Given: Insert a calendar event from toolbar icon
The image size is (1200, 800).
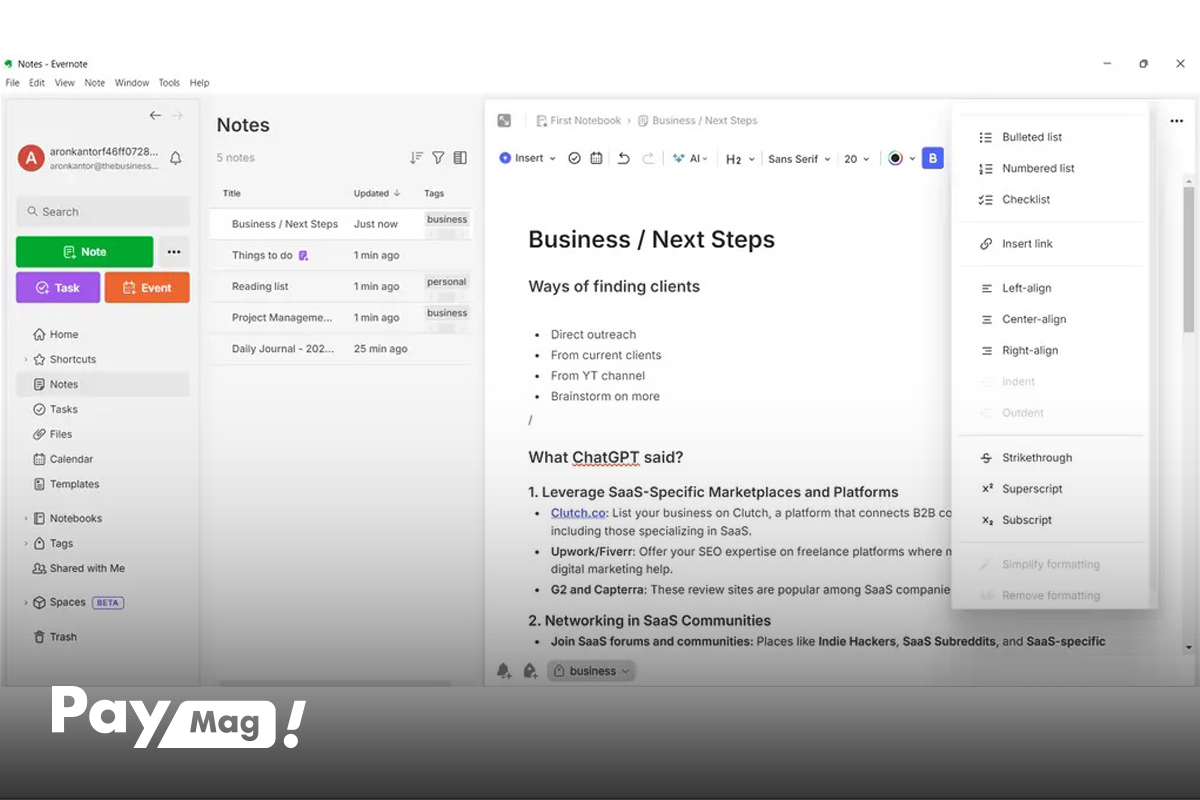Looking at the screenshot, I should [597, 158].
